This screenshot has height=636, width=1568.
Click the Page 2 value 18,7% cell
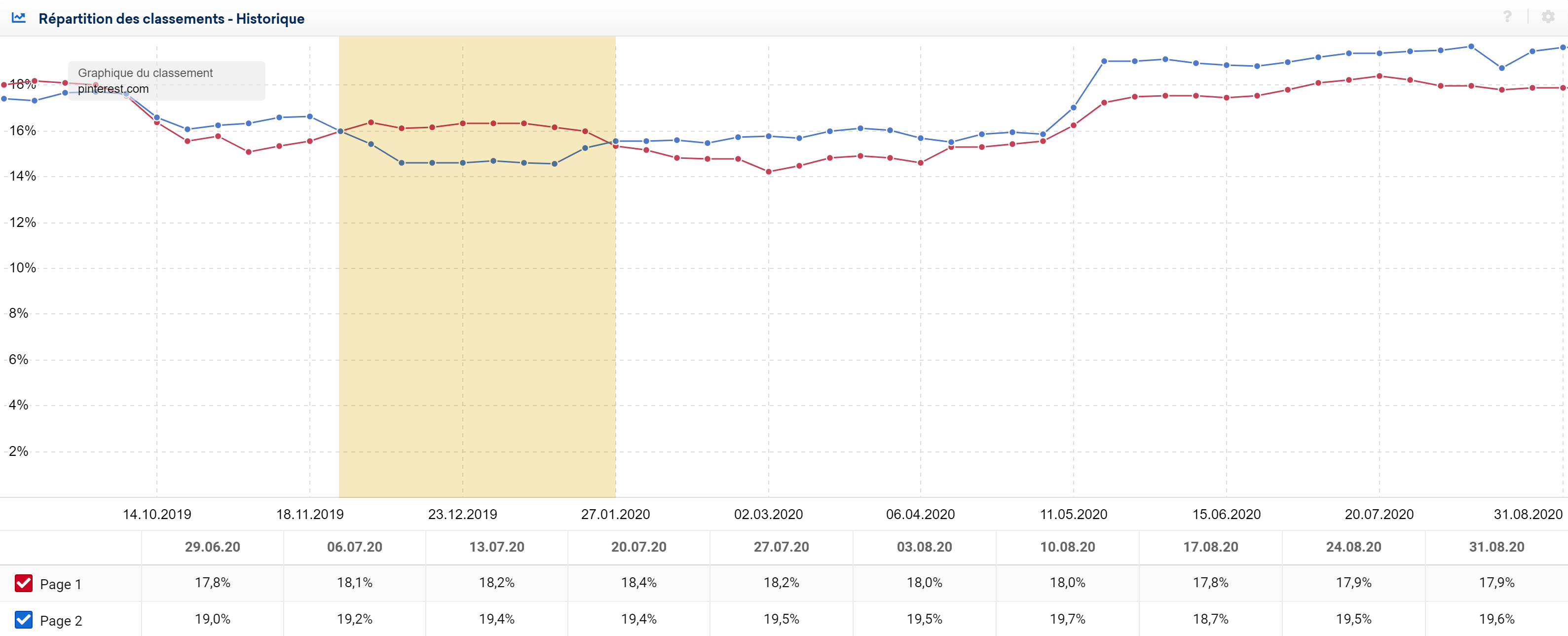click(1211, 619)
